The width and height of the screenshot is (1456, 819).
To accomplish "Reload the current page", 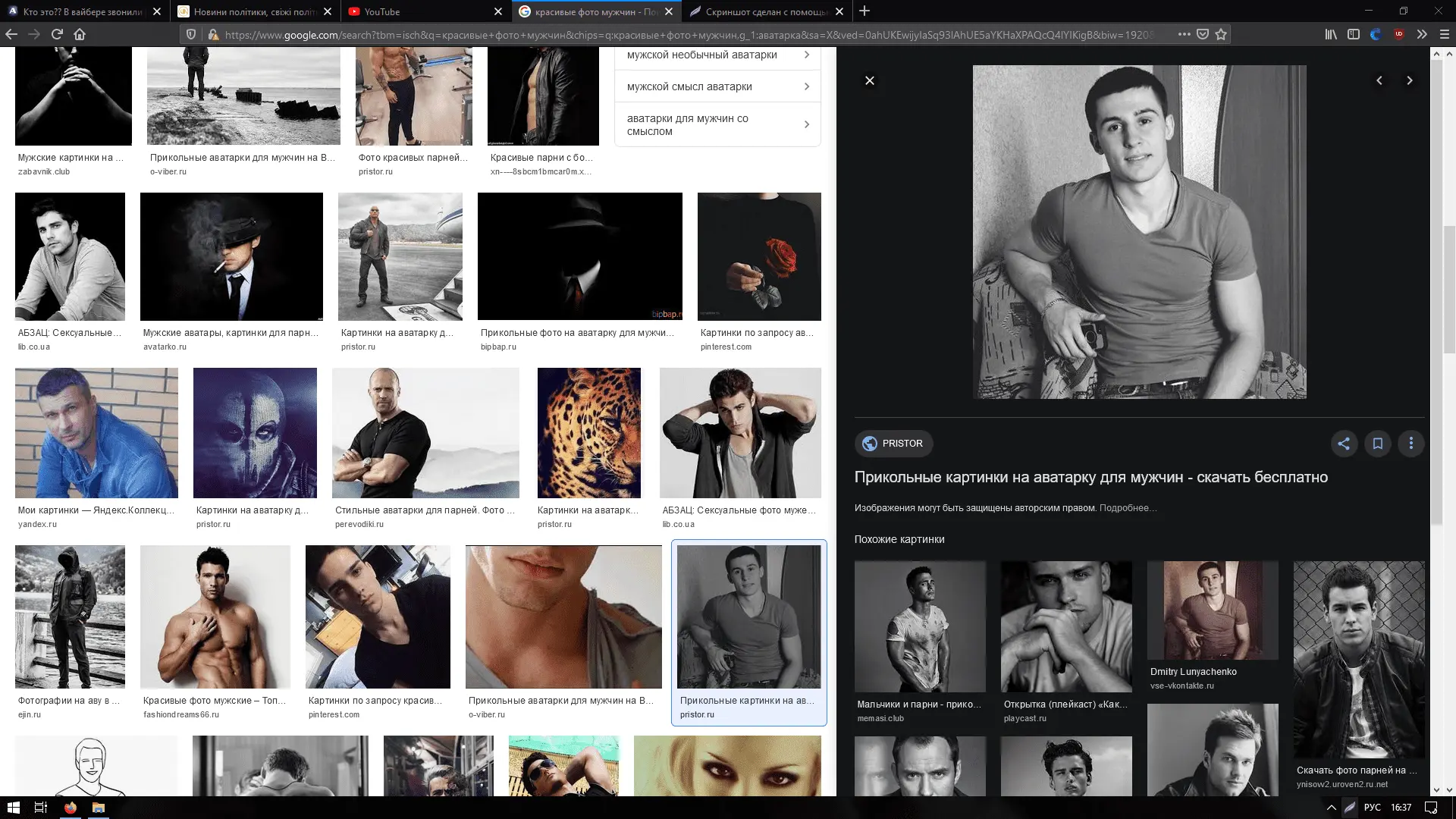I will tap(57, 34).
